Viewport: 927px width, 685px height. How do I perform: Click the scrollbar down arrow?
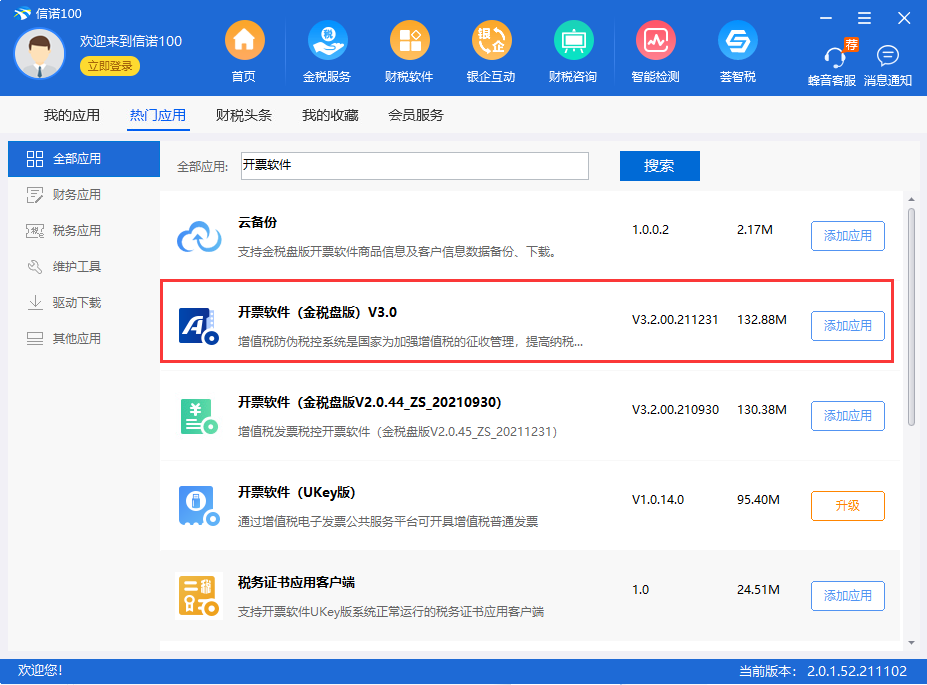click(x=911, y=643)
